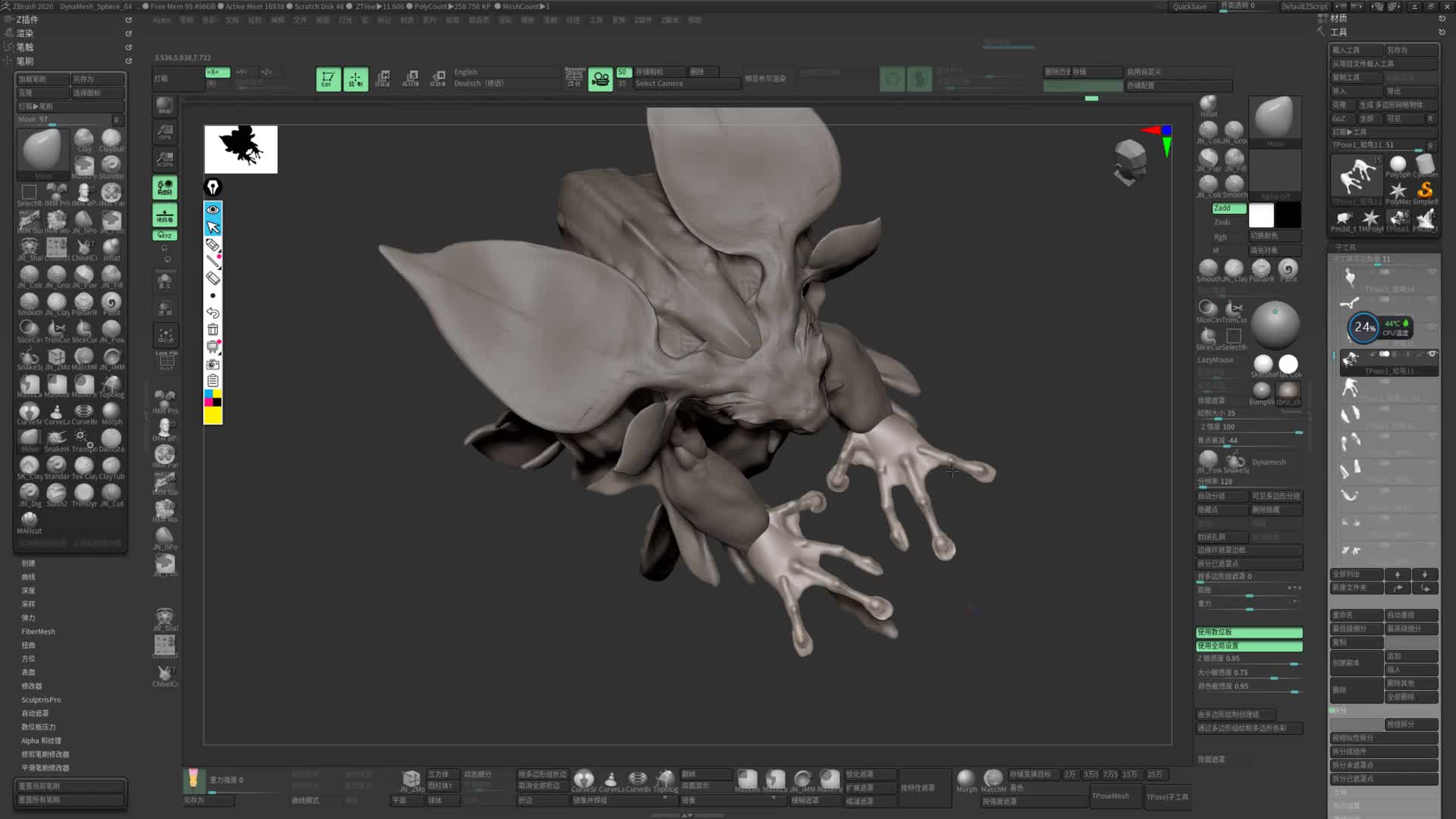This screenshot has height=819, width=1456.
Task: Click the GoZ button in tool panel
Action: click(1339, 119)
